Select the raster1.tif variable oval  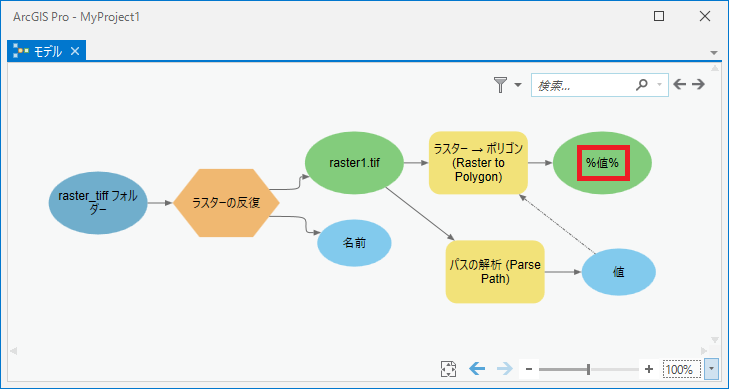tap(354, 163)
